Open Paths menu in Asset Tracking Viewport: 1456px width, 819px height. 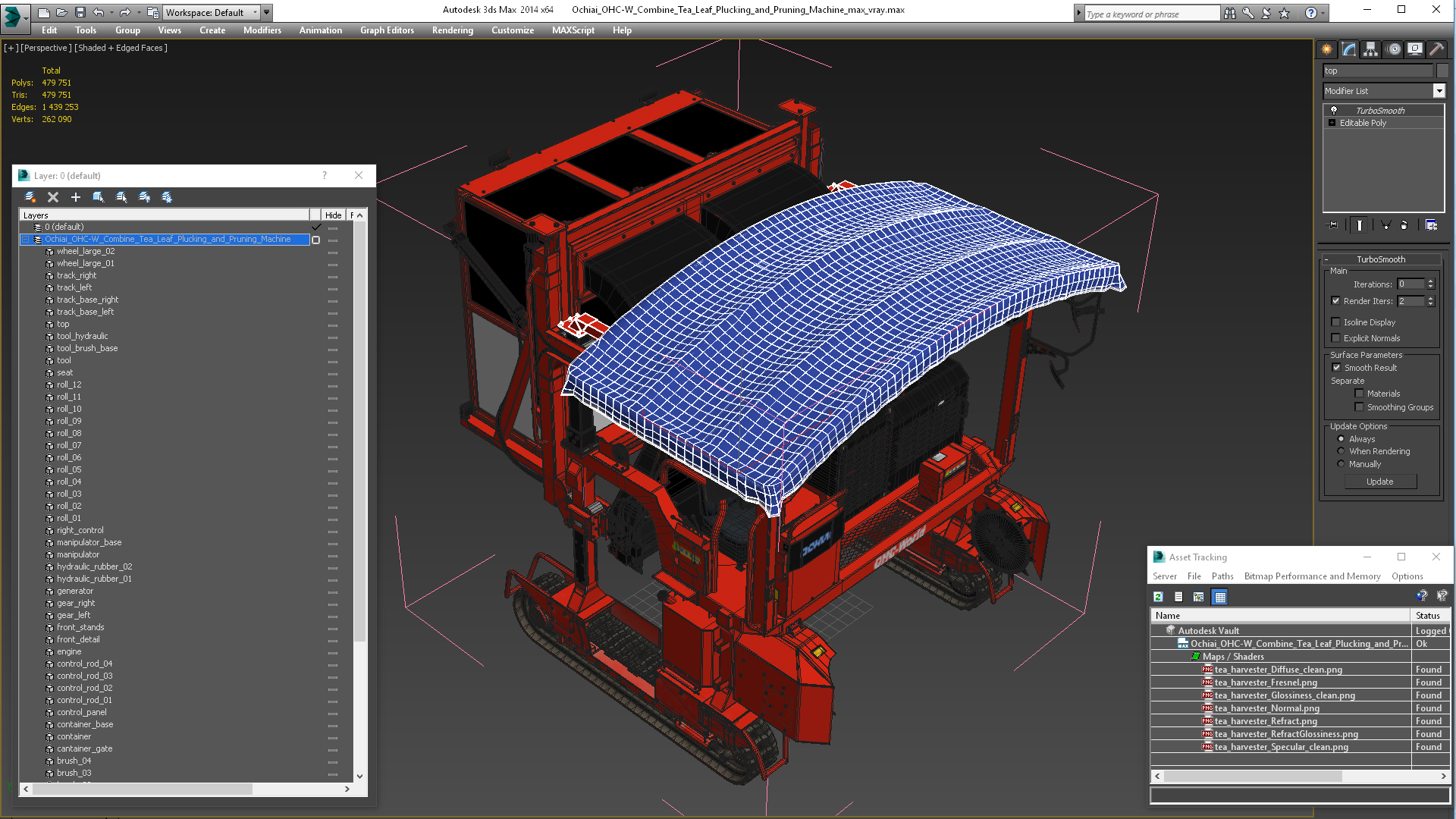(1222, 576)
